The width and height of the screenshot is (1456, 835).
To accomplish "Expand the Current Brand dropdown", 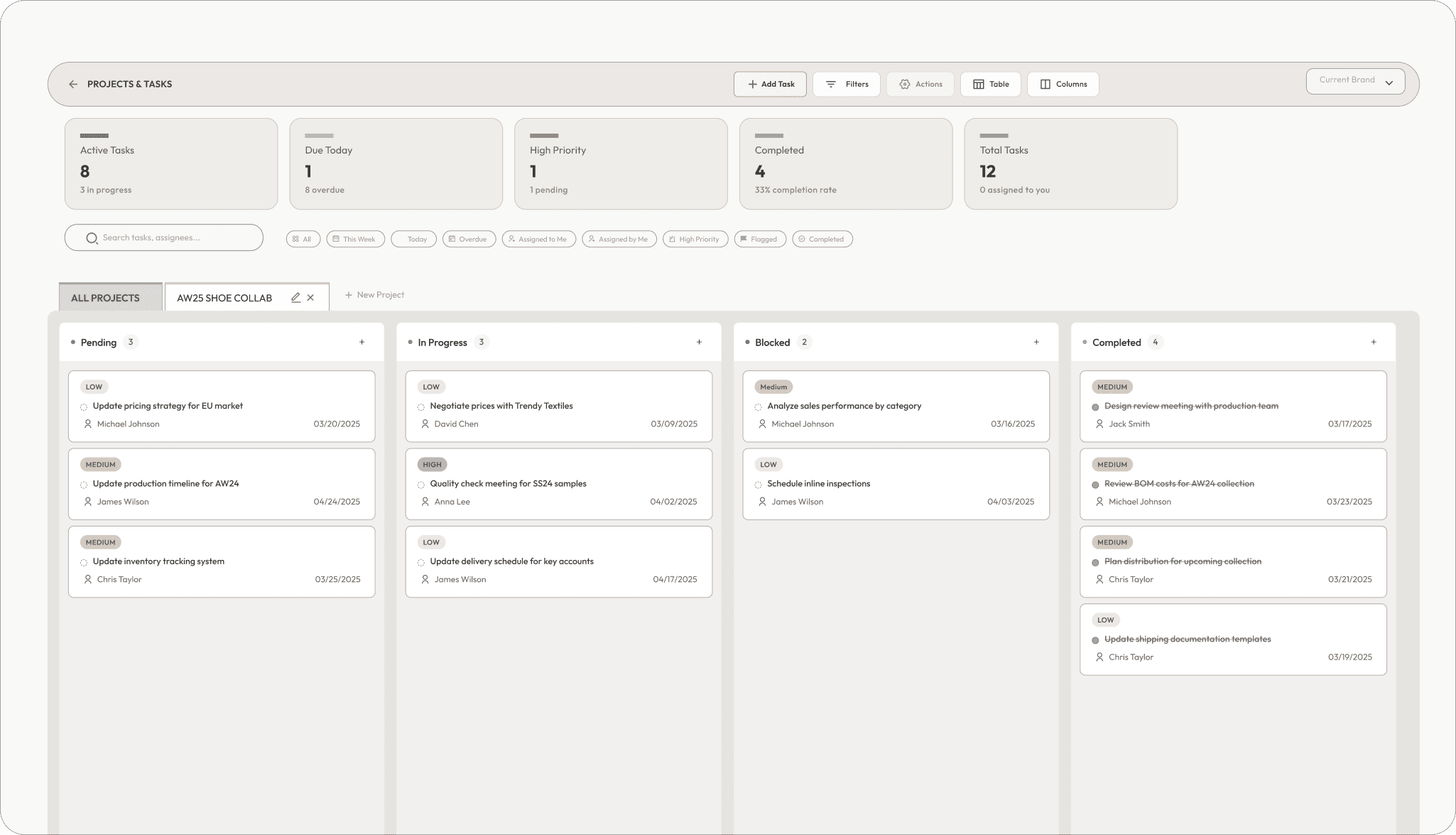I will click(x=1355, y=81).
